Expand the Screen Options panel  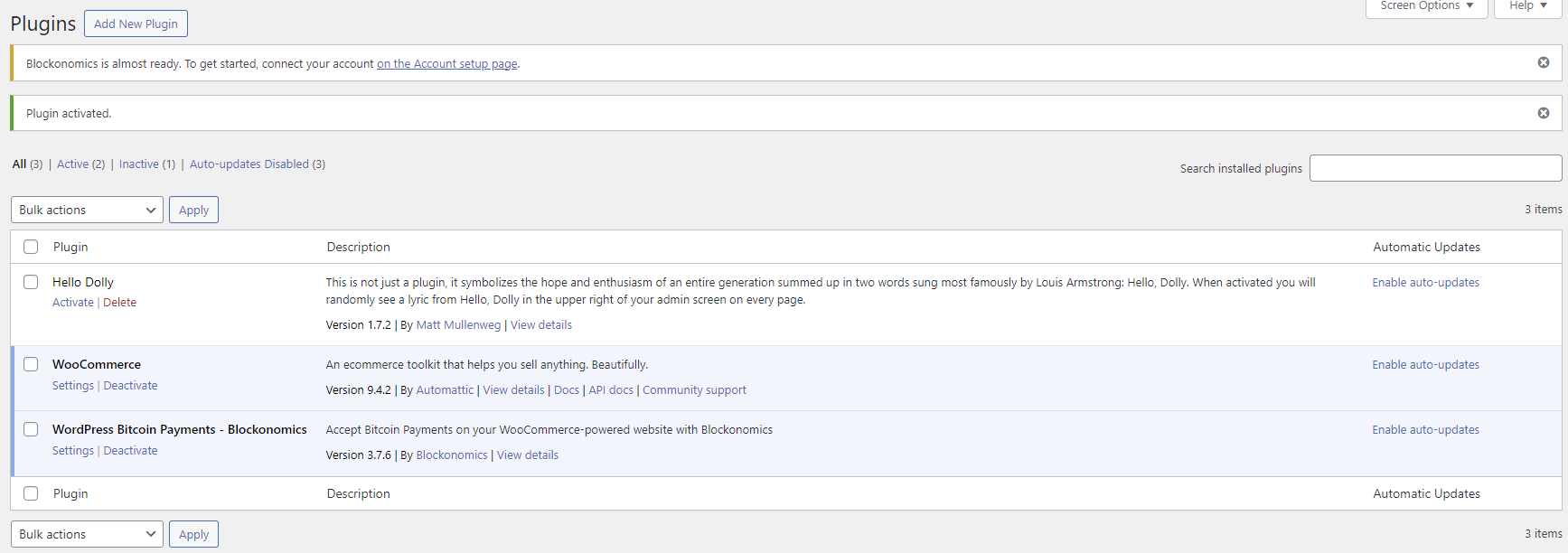point(1426,6)
